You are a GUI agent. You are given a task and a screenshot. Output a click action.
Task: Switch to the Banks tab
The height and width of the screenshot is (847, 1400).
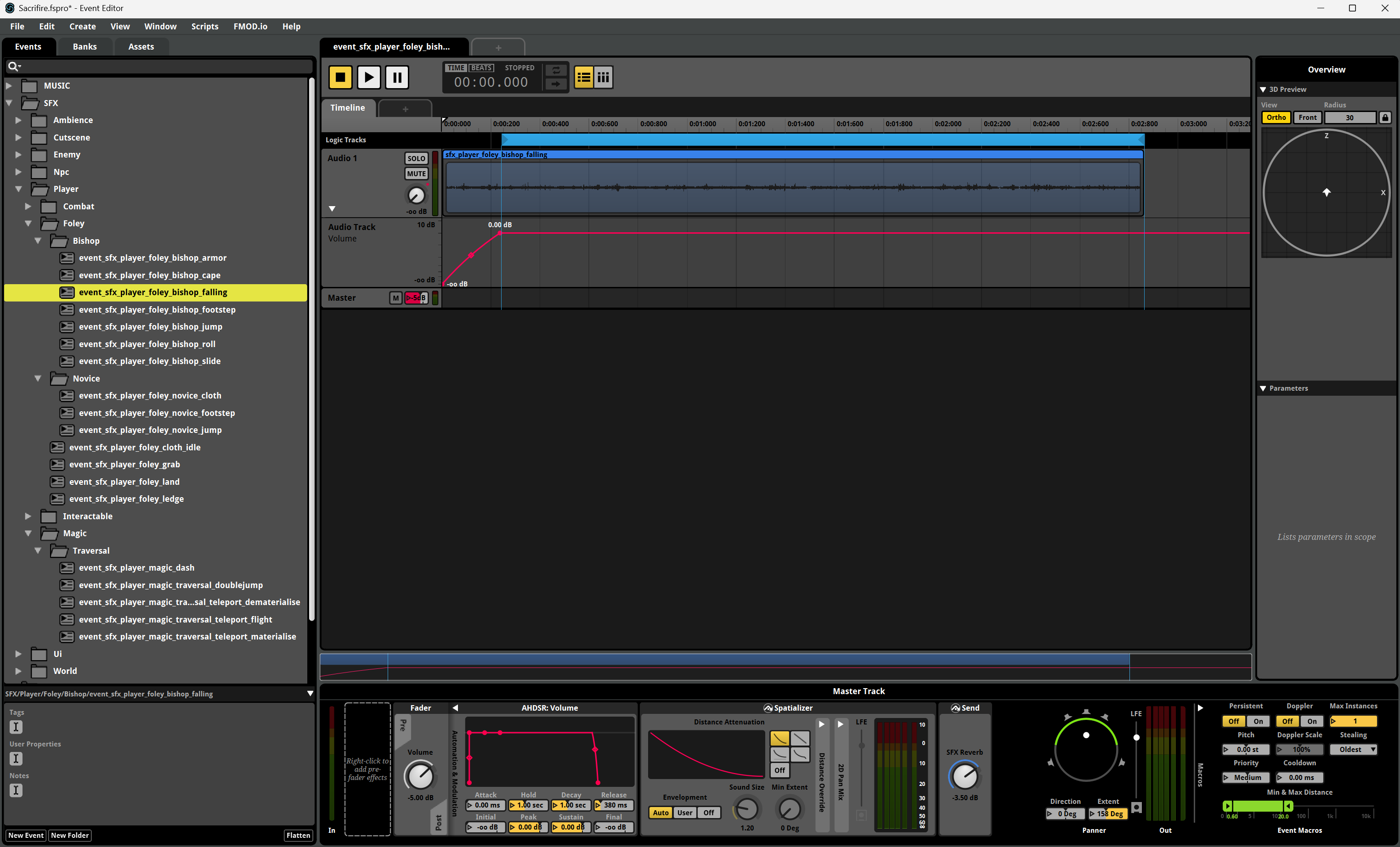[x=85, y=46]
